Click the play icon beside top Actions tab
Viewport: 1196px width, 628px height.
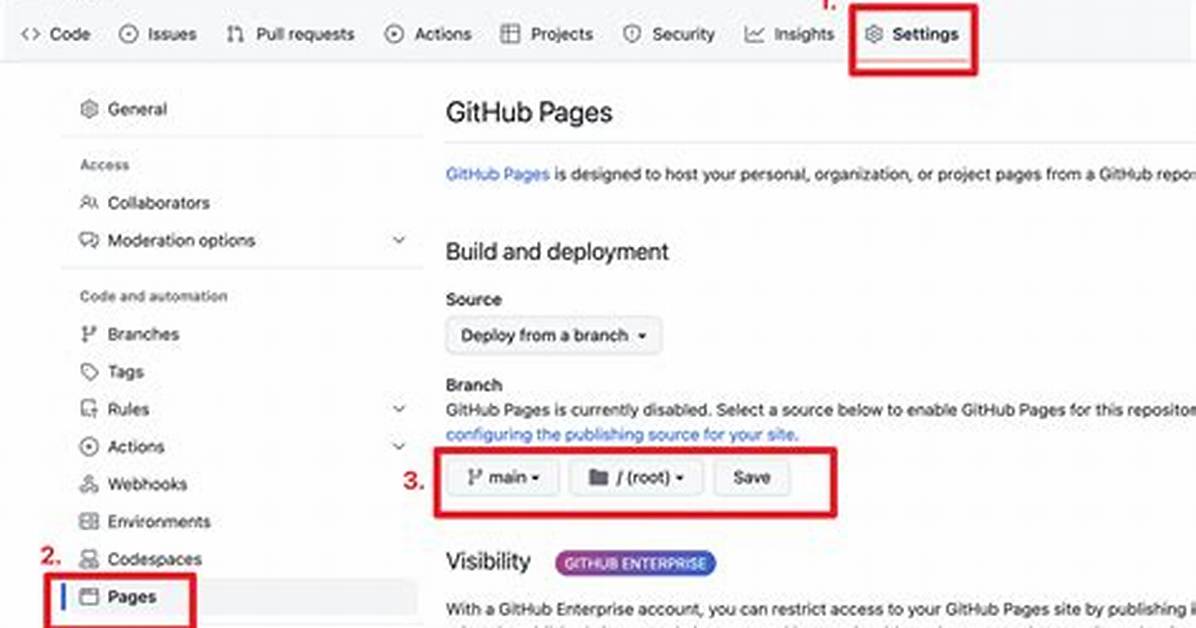(394, 34)
